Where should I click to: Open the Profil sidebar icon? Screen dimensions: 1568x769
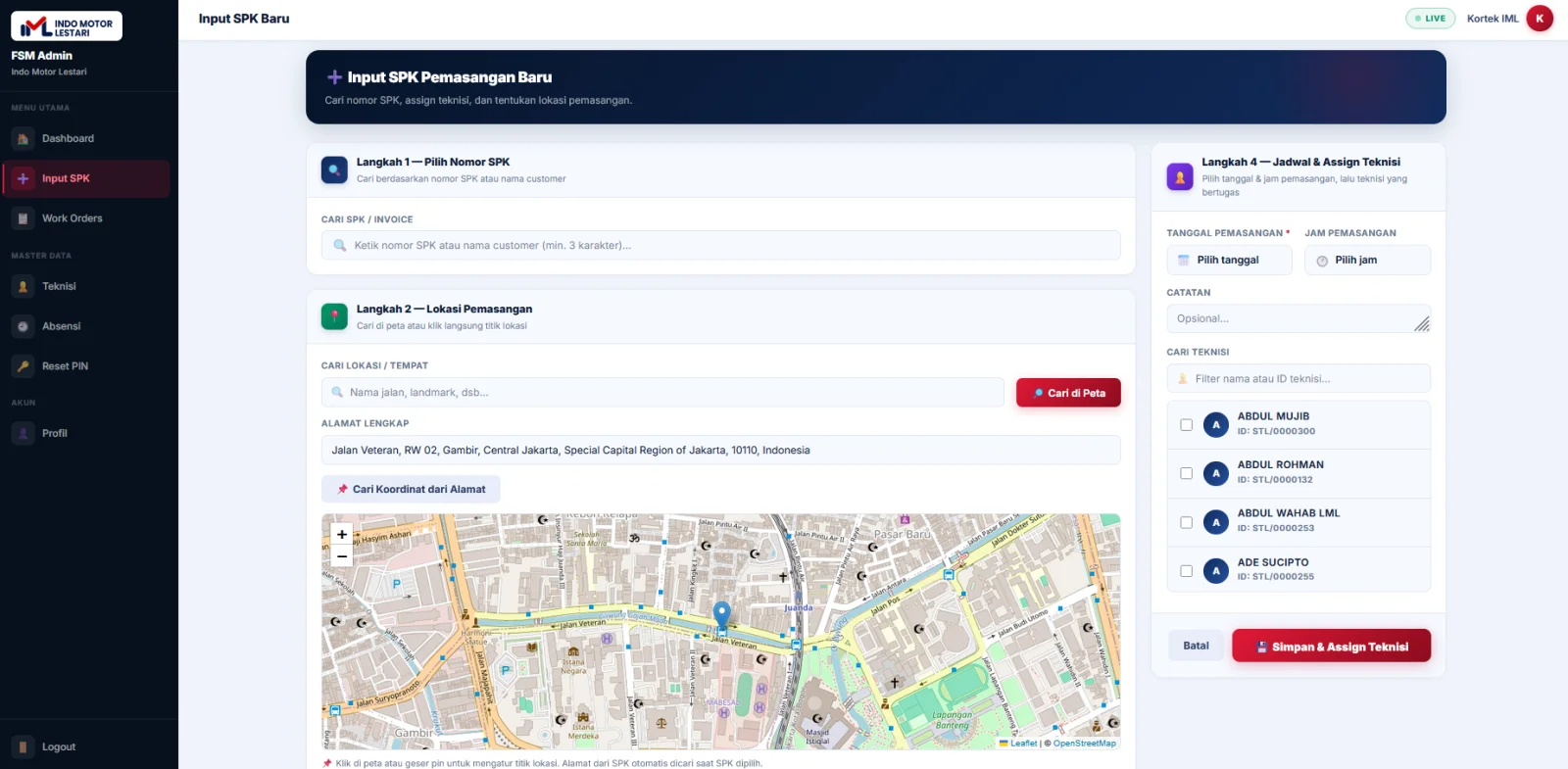23,433
